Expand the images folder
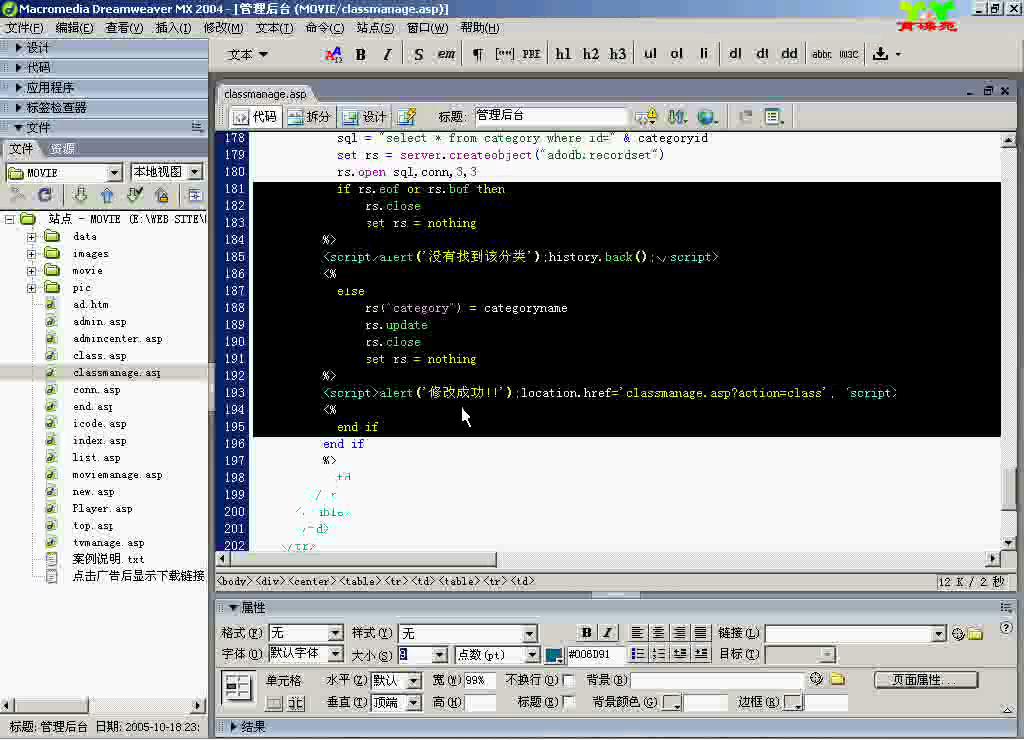The height and width of the screenshot is (740, 1024). point(31,254)
